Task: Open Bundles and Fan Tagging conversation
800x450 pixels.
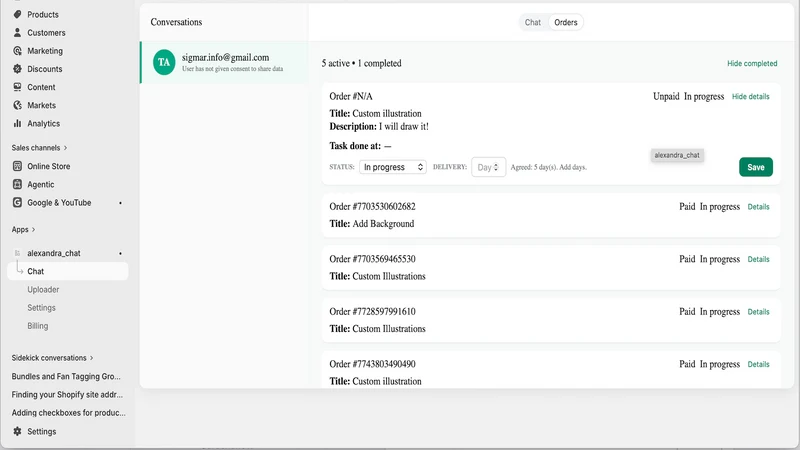Action: 66,377
